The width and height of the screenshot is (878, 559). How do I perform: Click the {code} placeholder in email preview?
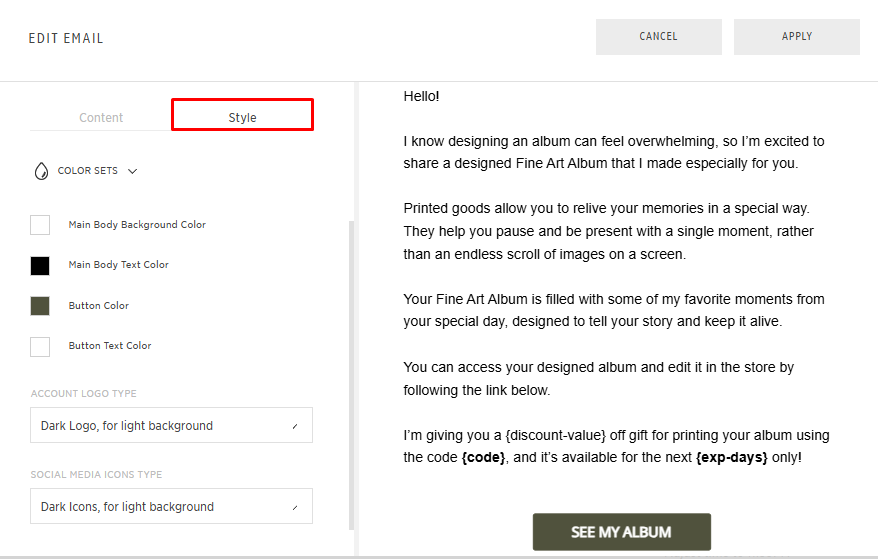tap(482, 457)
